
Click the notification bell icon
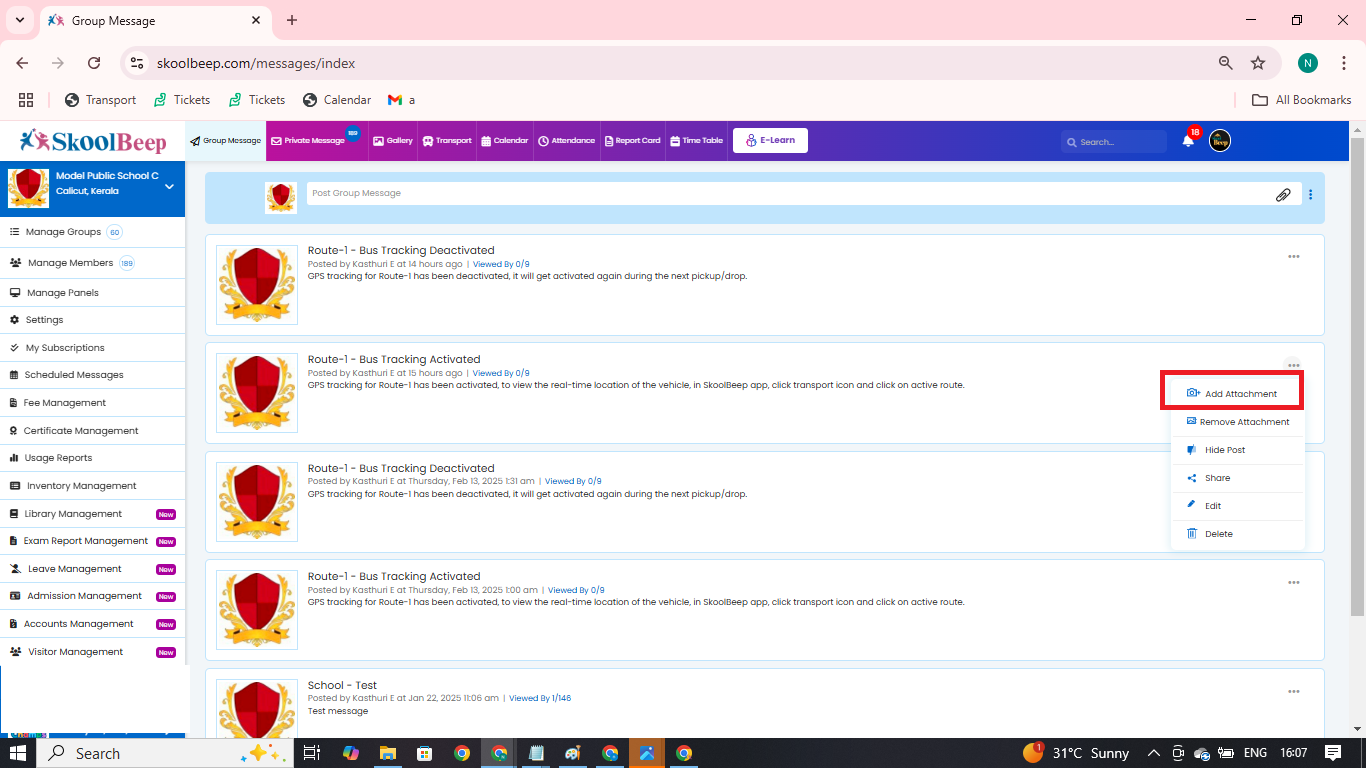pos(1188,141)
